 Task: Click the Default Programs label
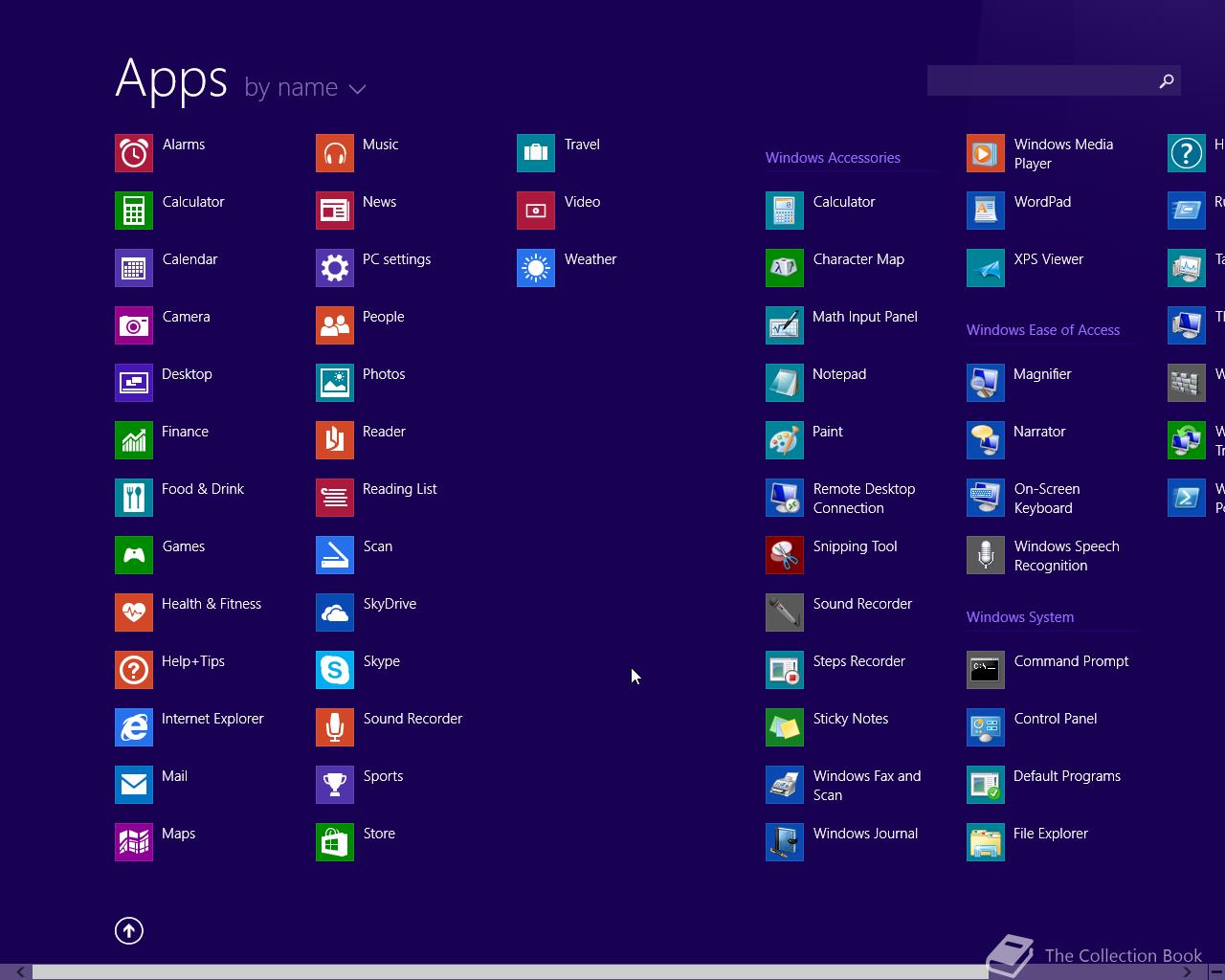click(1067, 776)
